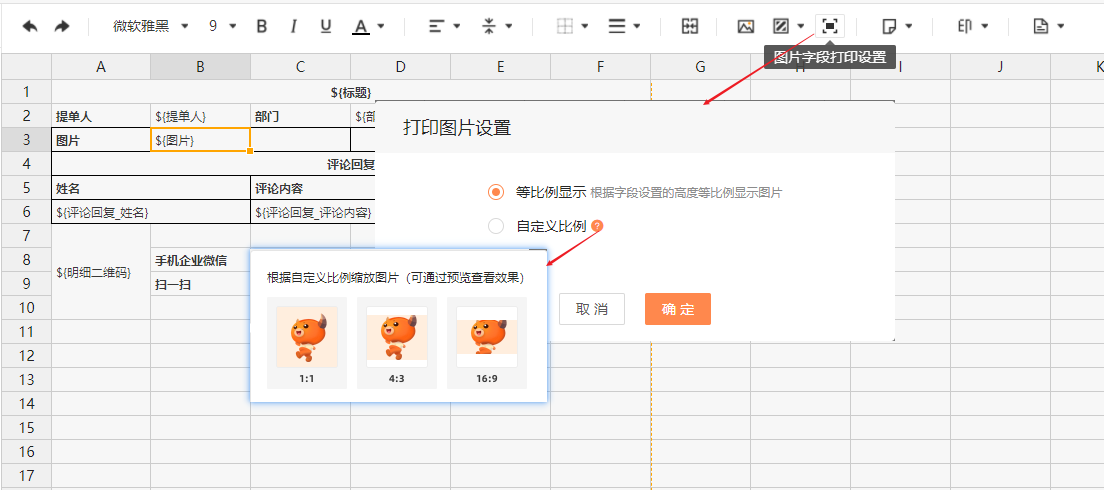Click the orange help icon beside 自定义比例
Image resolution: width=1104 pixels, height=490 pixels.
(x=597, y=226)
